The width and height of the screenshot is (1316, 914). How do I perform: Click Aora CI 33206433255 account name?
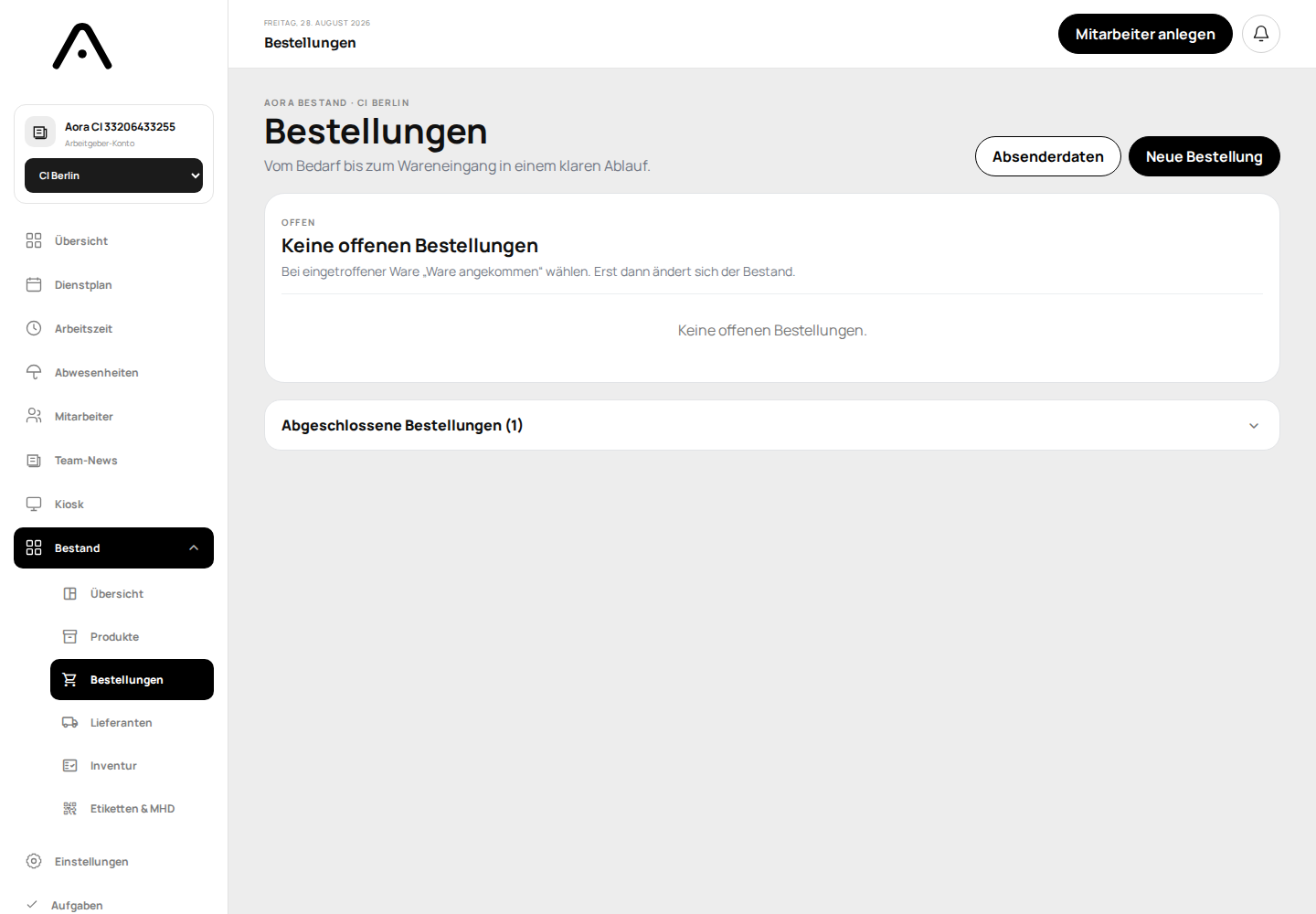coord(120,127)
